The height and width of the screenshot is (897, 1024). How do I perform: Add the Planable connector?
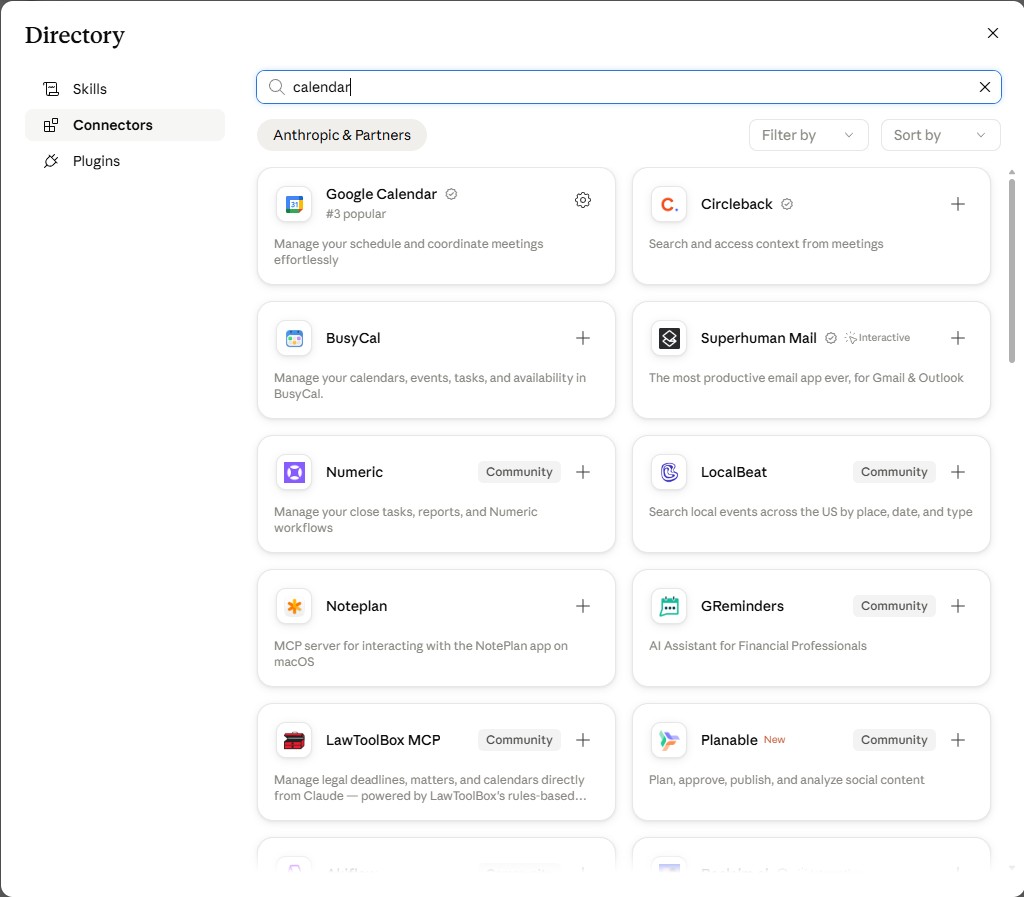tap(957, 740)
